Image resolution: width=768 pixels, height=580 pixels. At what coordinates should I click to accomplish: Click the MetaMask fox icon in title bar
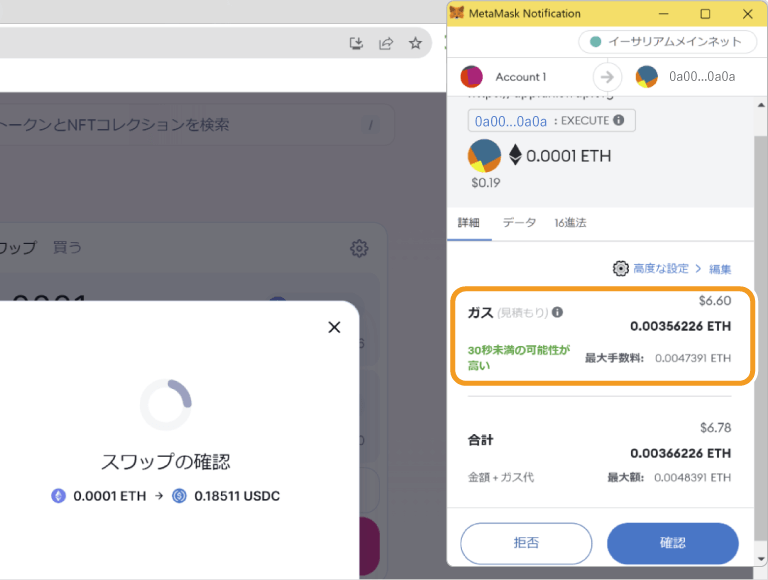coord(457,13)
